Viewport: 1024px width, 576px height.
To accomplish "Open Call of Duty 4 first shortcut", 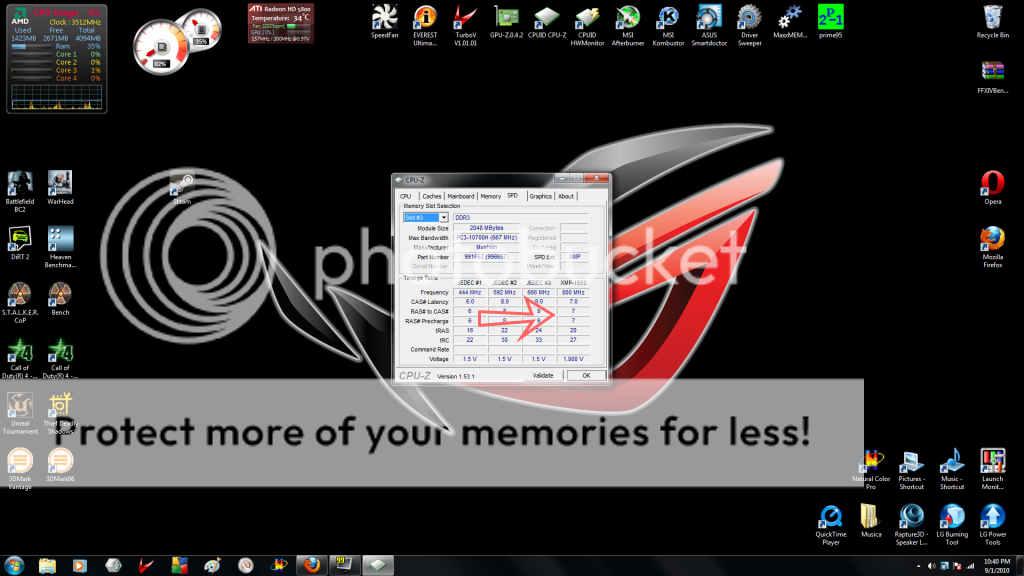I will (x=20, y=358).
